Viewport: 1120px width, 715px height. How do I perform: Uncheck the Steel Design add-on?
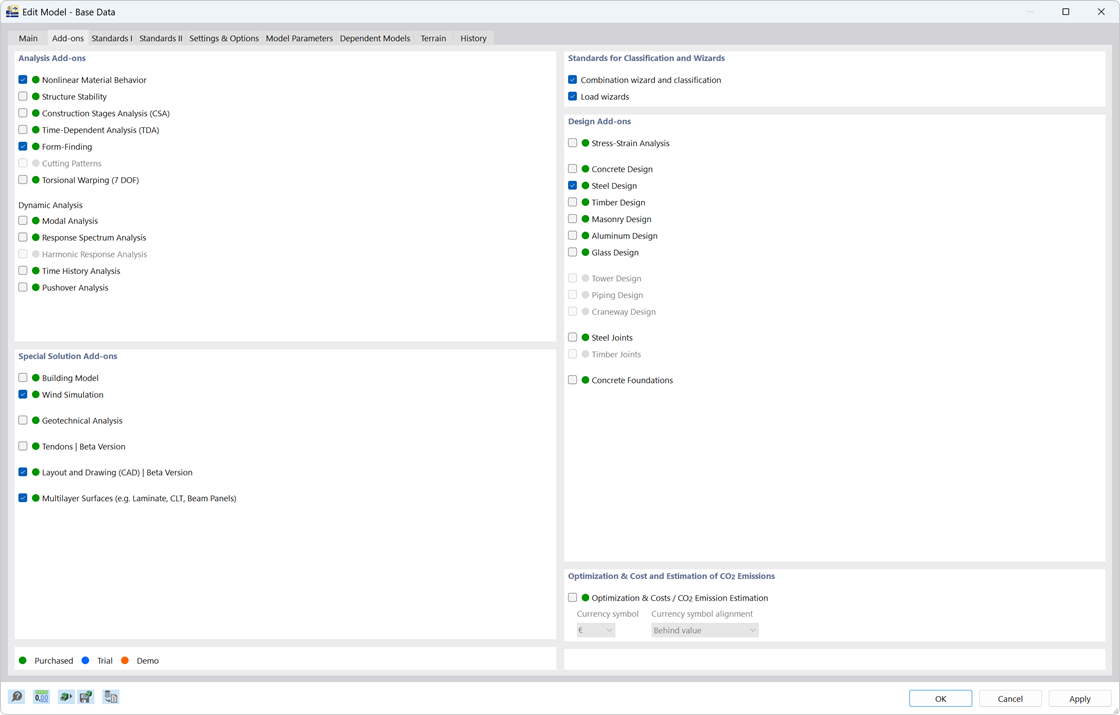coord(572,186)
